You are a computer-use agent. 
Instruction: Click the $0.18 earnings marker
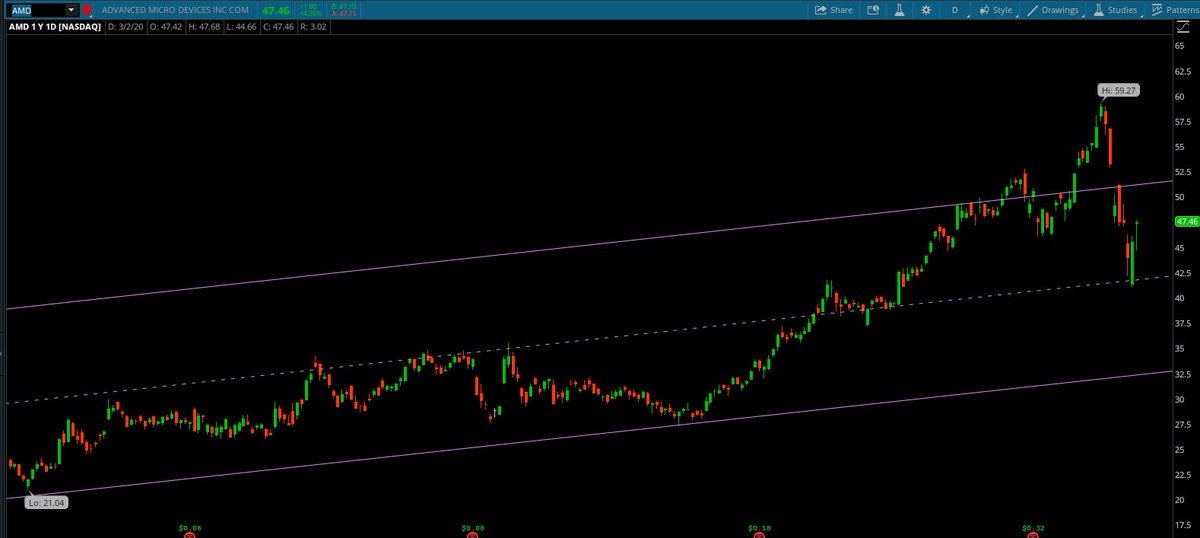757,526
